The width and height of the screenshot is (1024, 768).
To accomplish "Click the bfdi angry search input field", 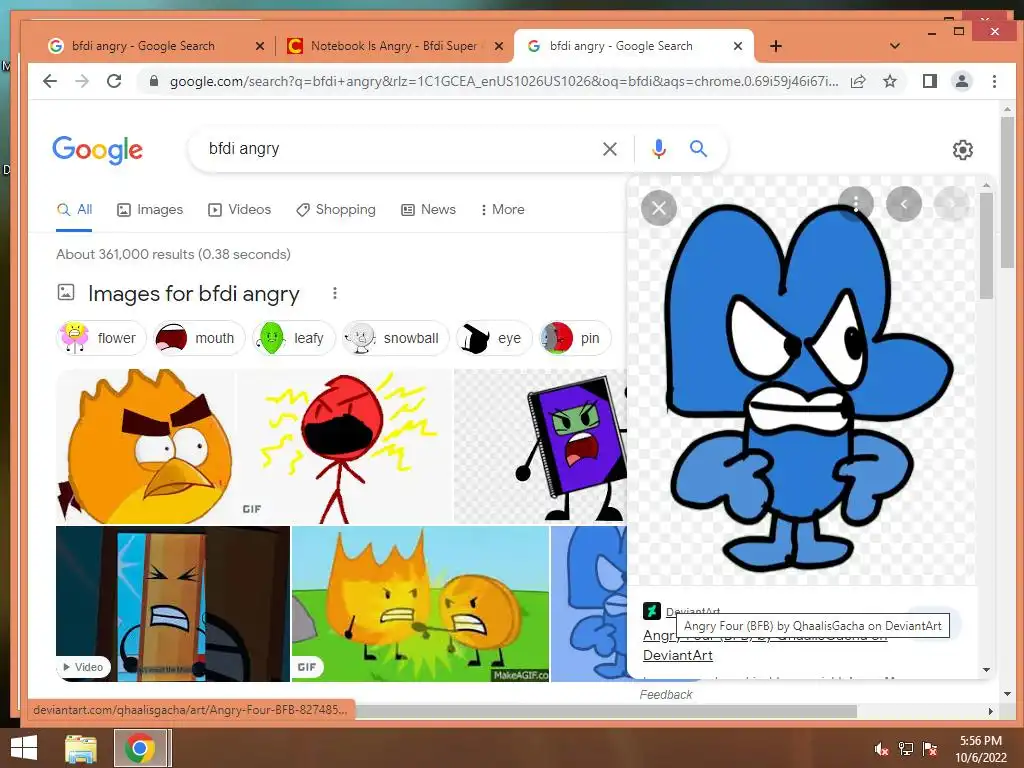I will (398, 149).
